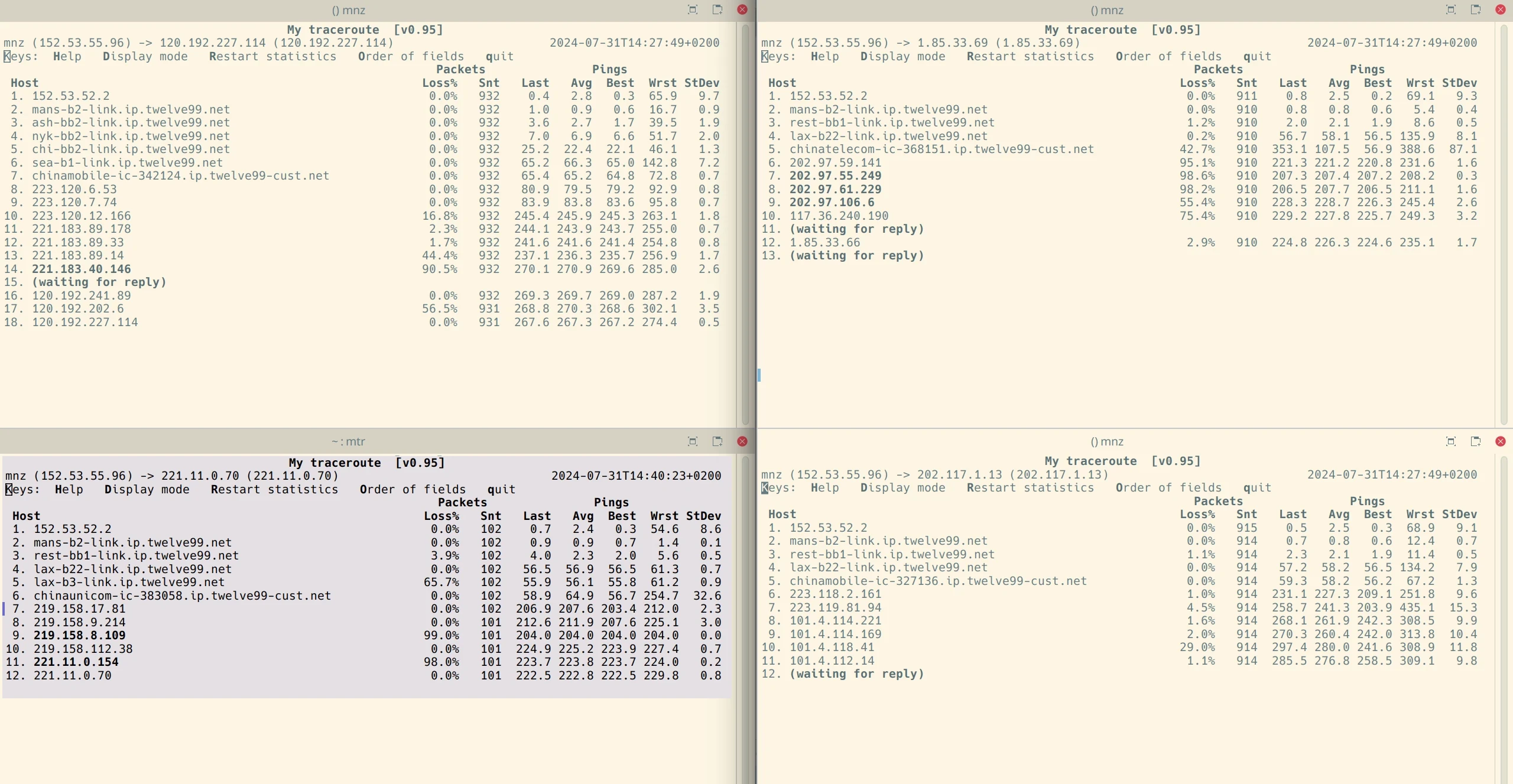Move the 1.85.33.69 pane to a new tab
This screenshot has height=784, width=1513.
(x=1476, y=9)
